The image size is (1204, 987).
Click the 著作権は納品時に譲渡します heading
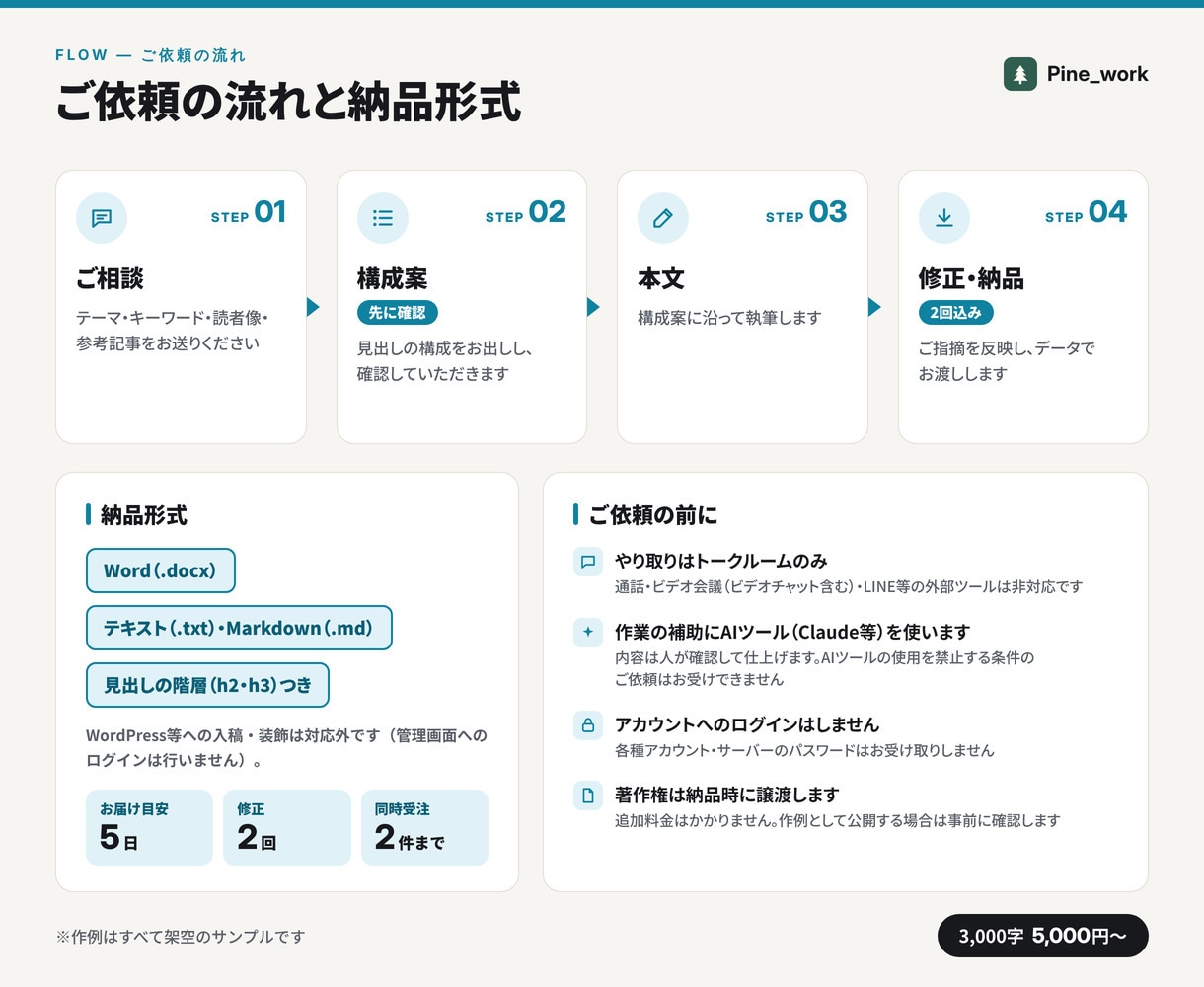click(726, 795)
